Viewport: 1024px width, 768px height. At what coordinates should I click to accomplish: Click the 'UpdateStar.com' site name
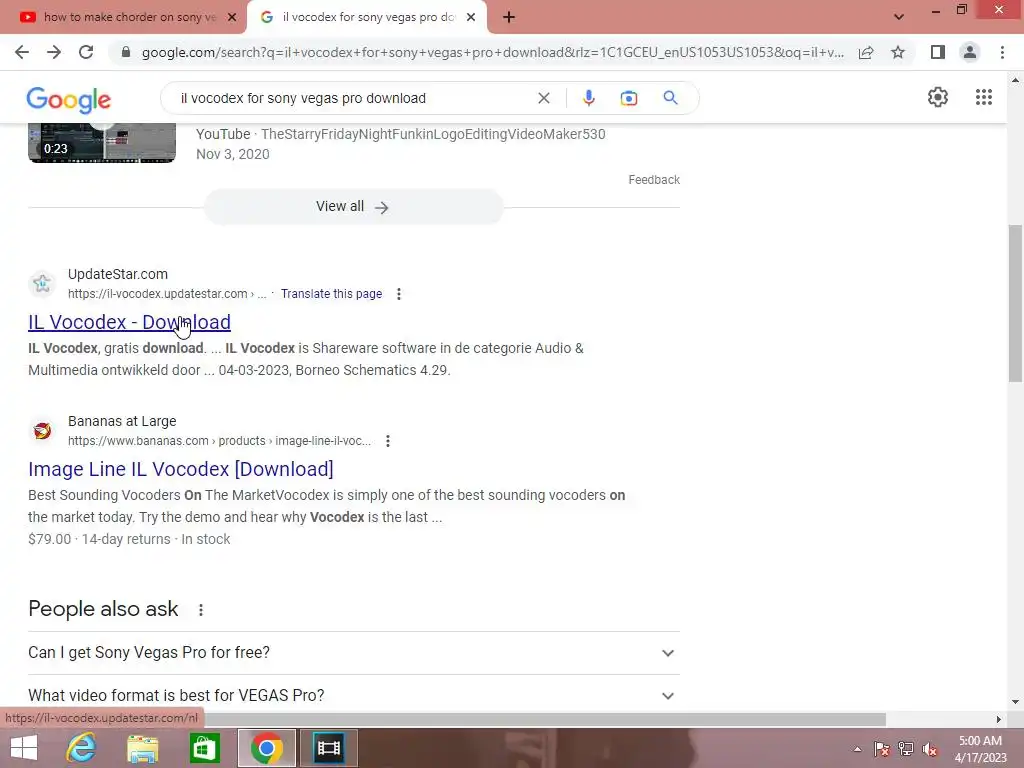click(118, 274)
